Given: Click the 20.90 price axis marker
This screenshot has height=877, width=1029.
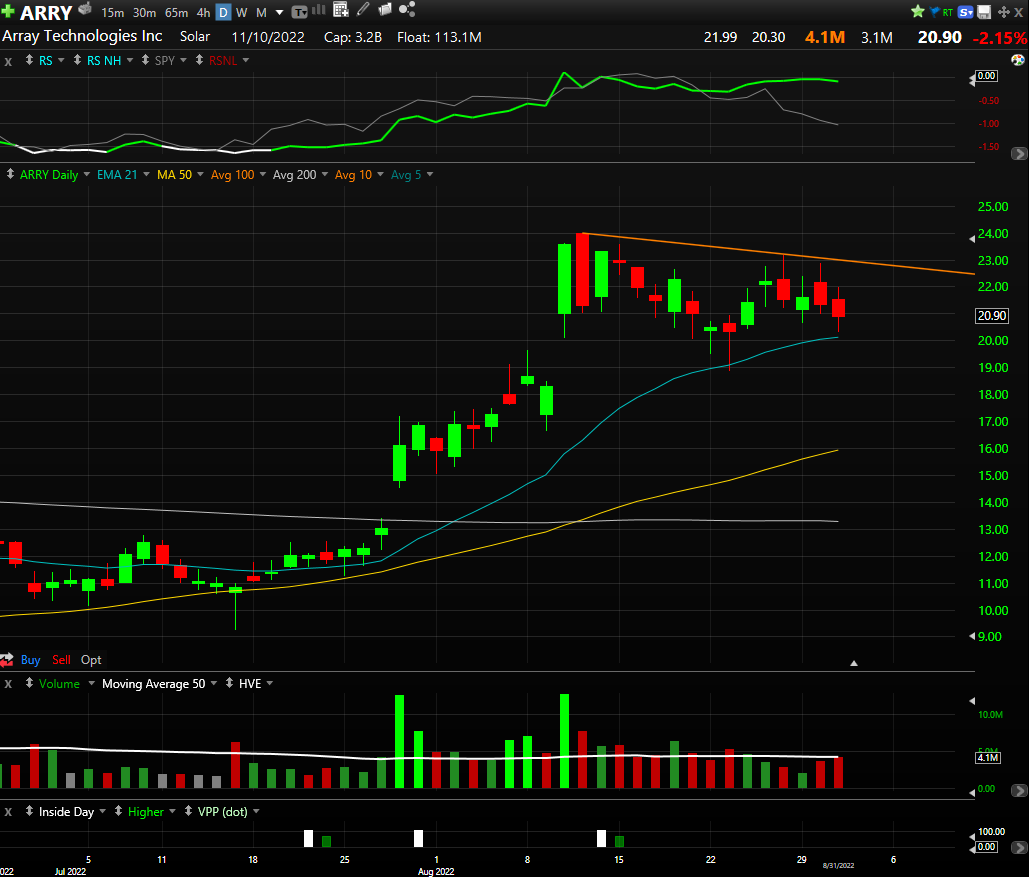Looking at the screenshot, I should tap(992, 315).
